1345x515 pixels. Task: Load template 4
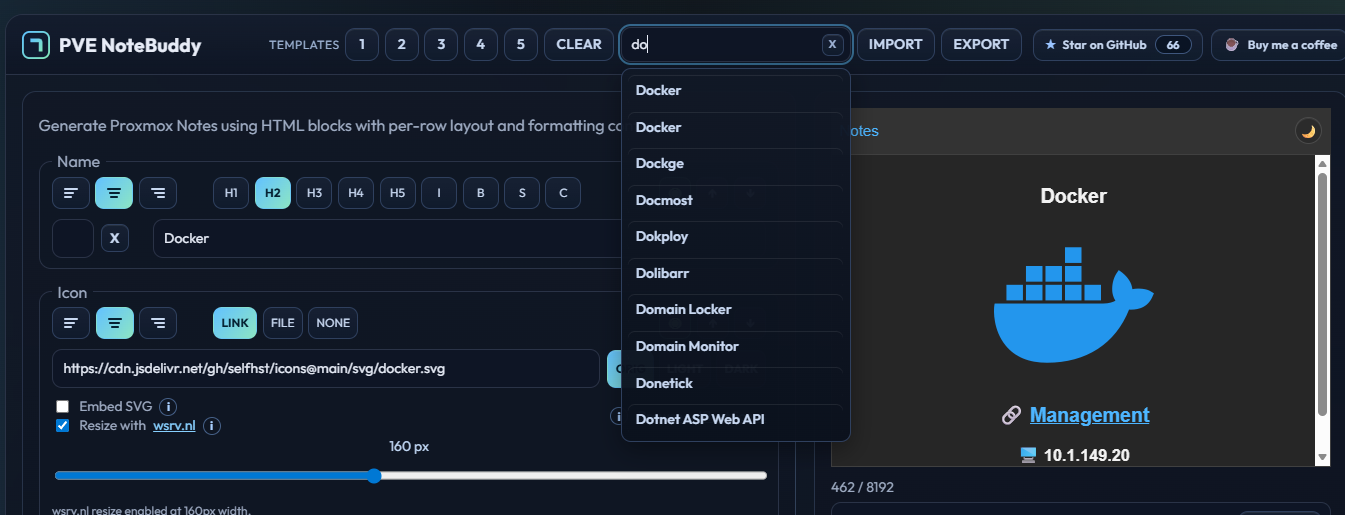[481, 45]
